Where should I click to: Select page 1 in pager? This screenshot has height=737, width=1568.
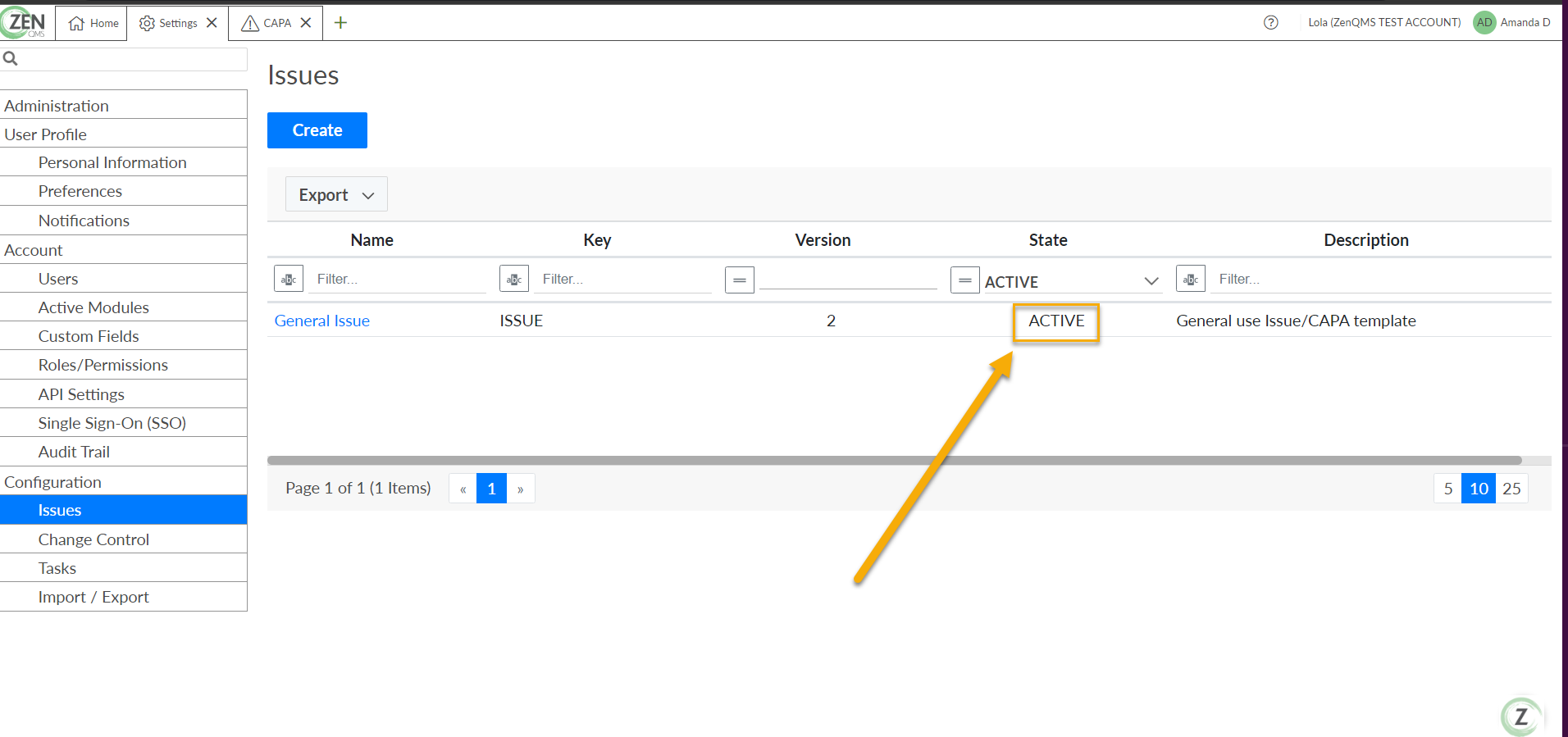[x=491, y=489]
